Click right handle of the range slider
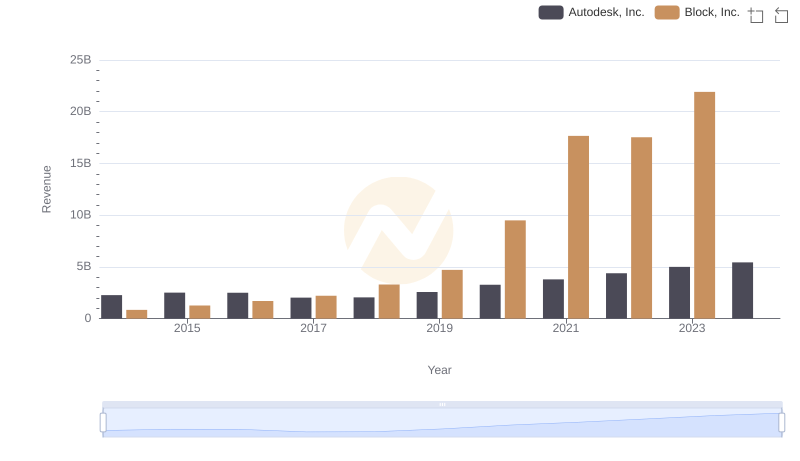 coord(781,422)
